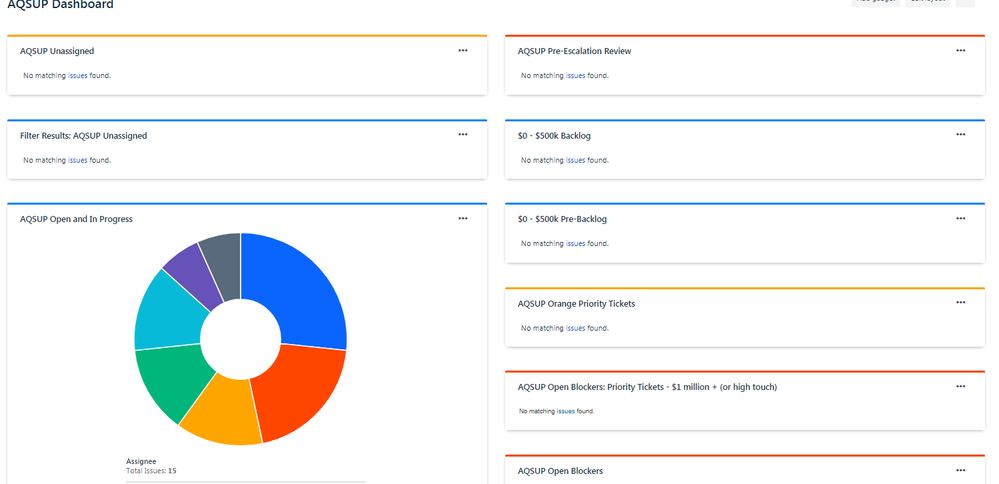Image resolution: width=999 pixels, height=484 pixels.
Task: Open the $0 - $500k Pre-Backlog options menu
Action: (960, 218)
